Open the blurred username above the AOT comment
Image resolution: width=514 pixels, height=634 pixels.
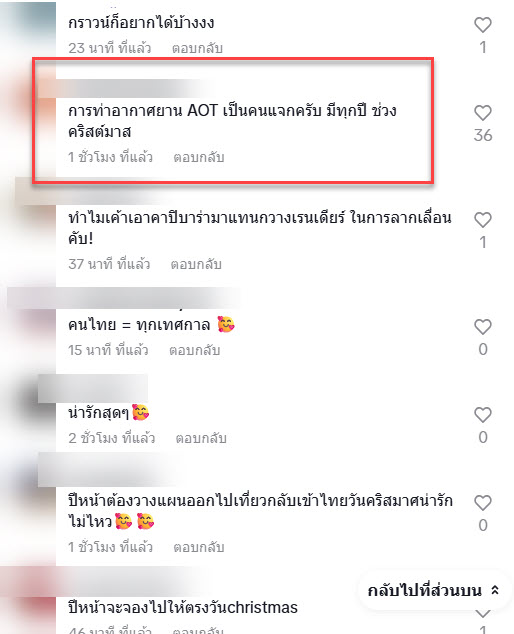[127, 88]
